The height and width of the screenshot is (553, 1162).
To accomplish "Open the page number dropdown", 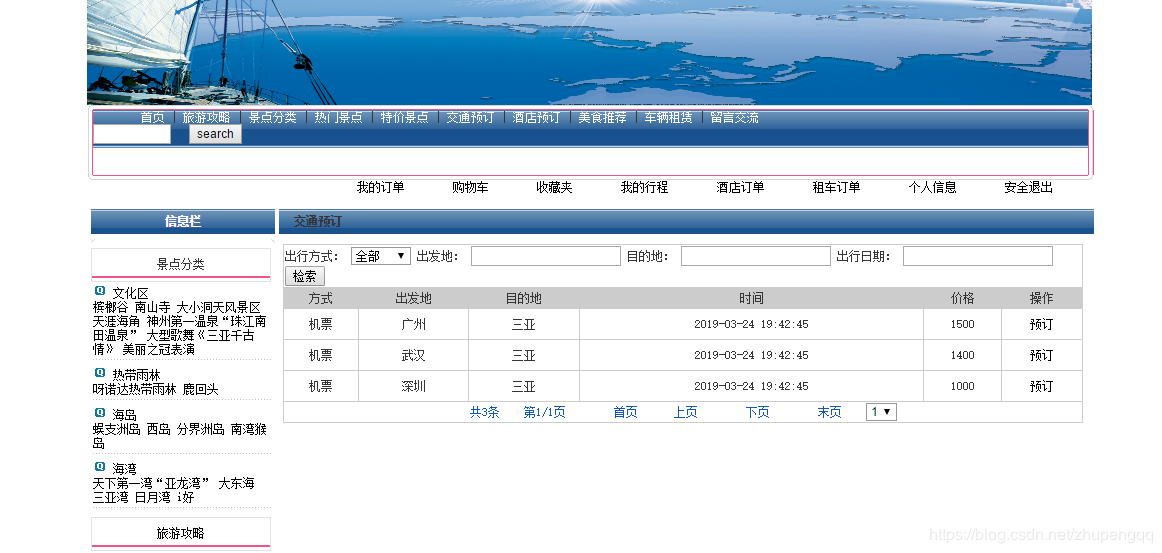I will pos(881,411).
